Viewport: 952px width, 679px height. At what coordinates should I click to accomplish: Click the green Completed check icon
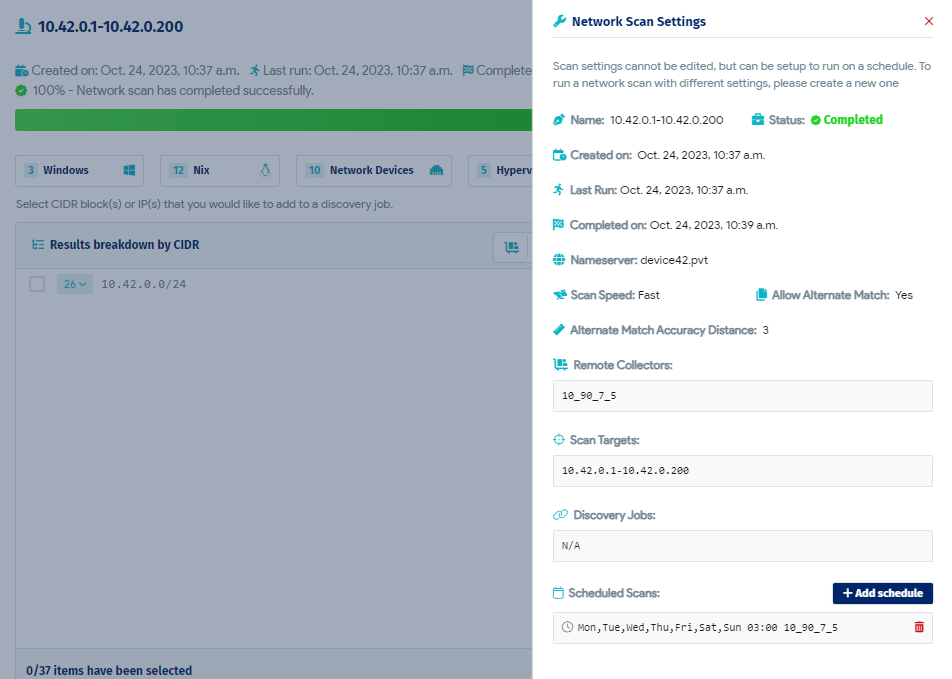815,120
